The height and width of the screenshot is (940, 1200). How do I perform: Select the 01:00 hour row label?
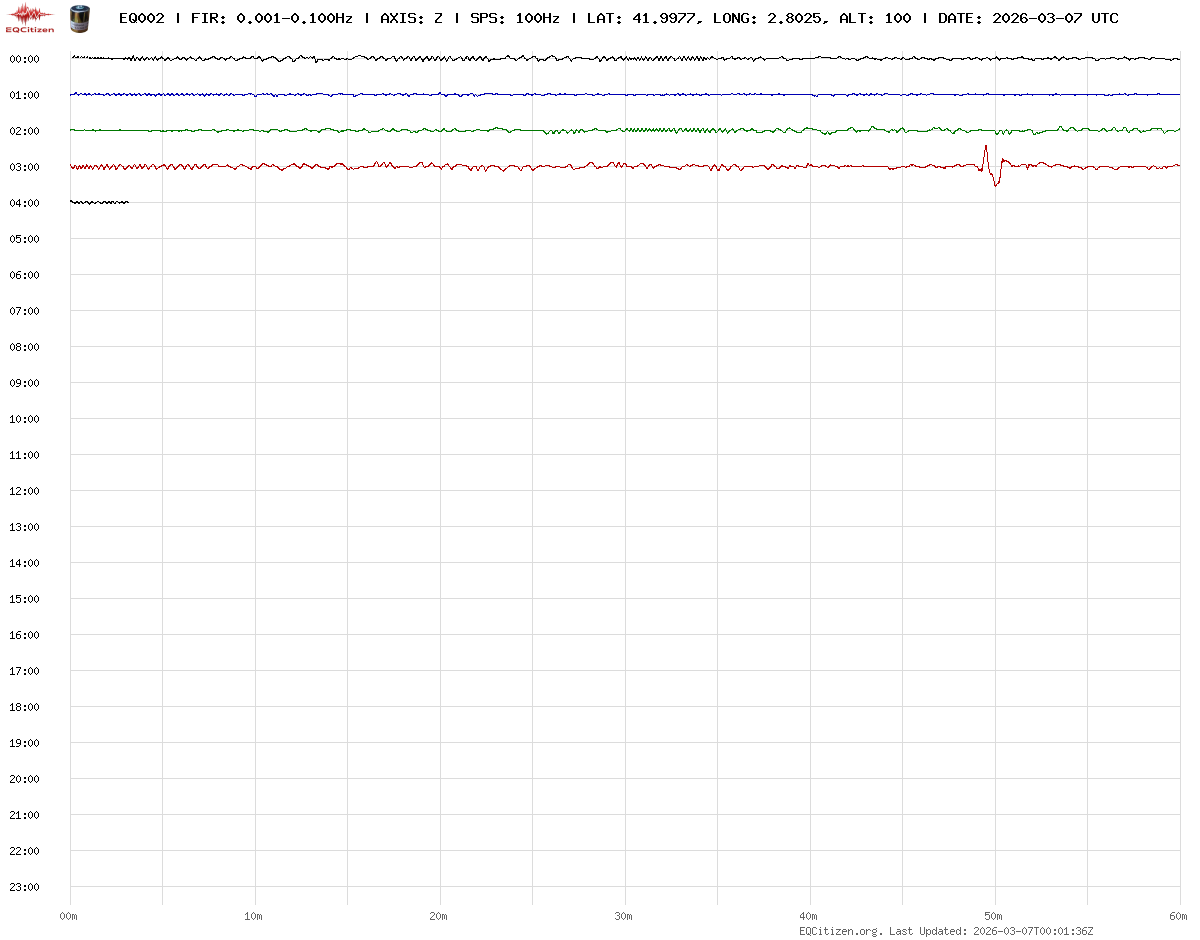click(x=24, y=95)
